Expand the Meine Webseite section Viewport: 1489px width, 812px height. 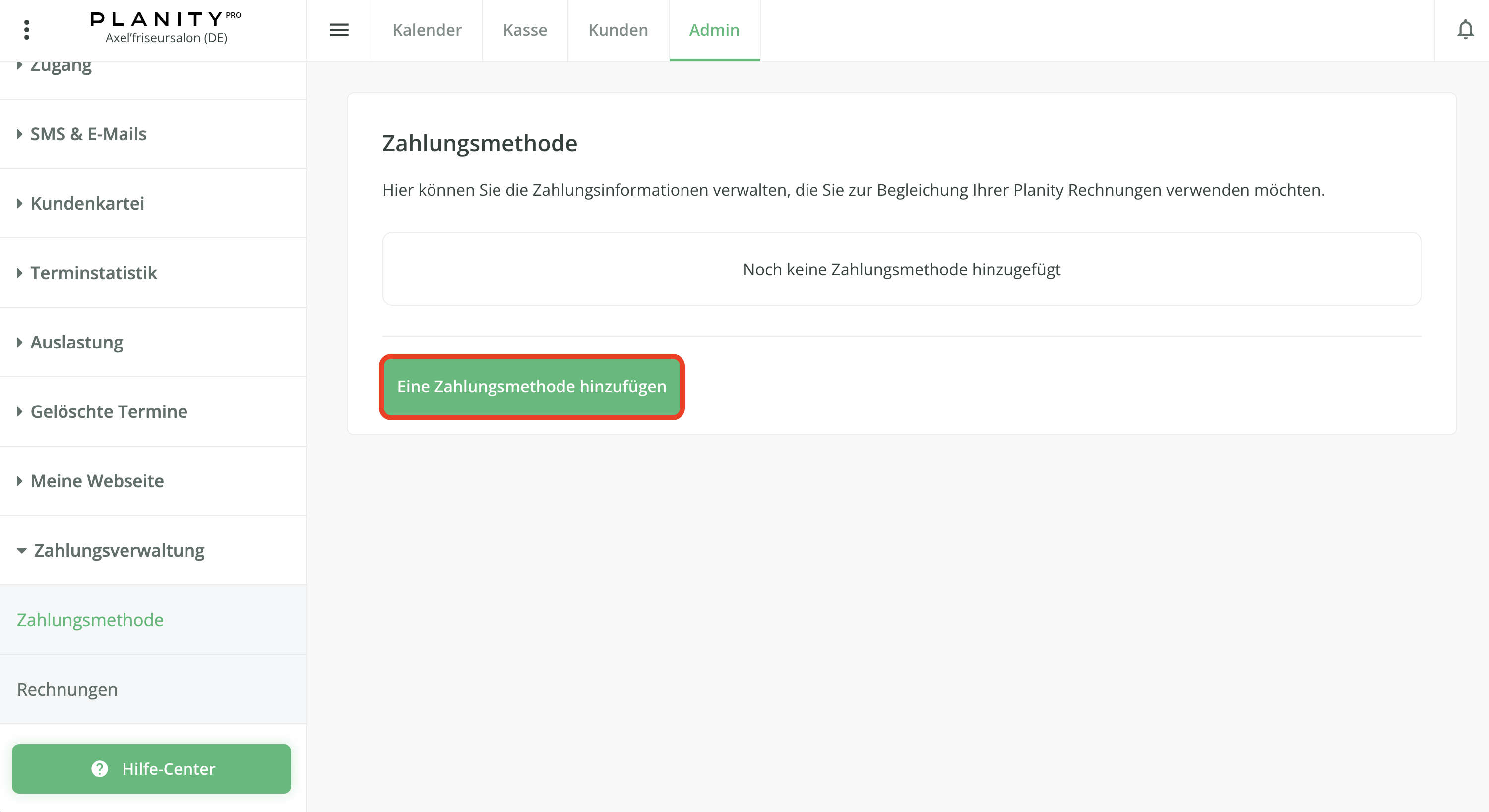(97, 480)
